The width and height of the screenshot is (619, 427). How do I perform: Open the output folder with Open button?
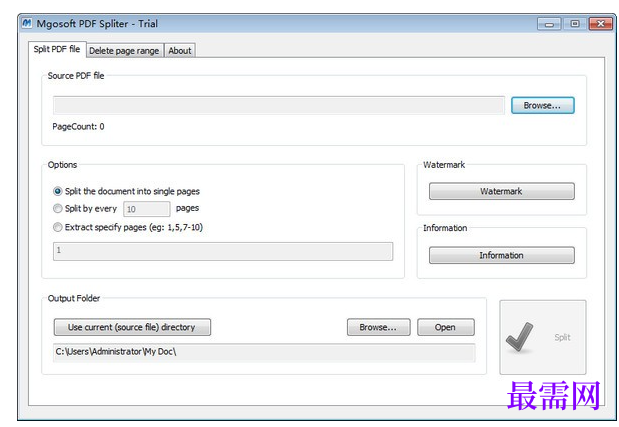(446, 327)
